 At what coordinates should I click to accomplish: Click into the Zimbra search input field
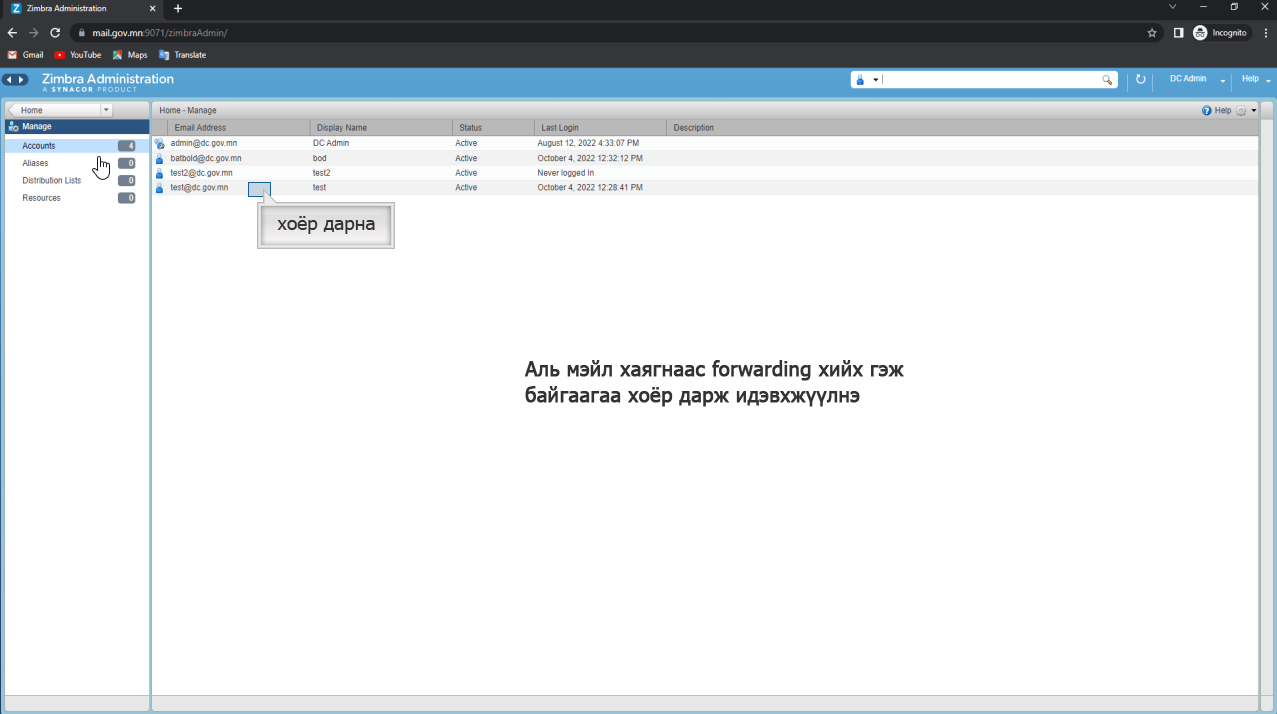(991, 80)
